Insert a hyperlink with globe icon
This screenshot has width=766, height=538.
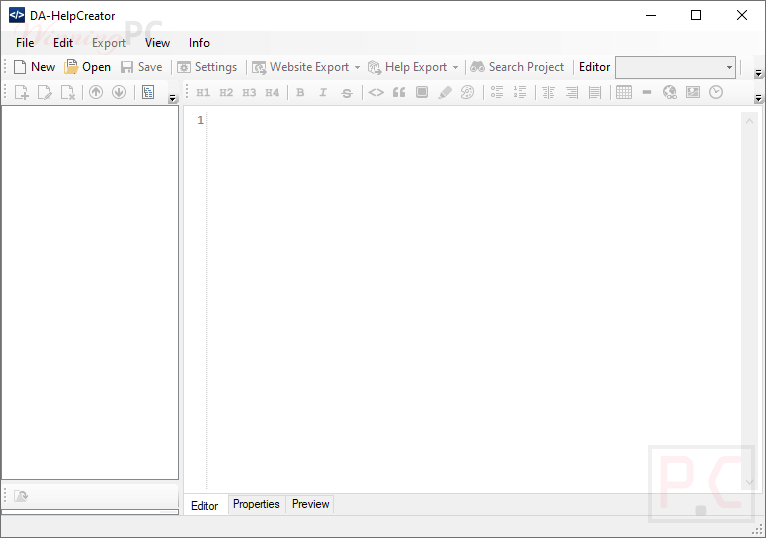(670, 92)
